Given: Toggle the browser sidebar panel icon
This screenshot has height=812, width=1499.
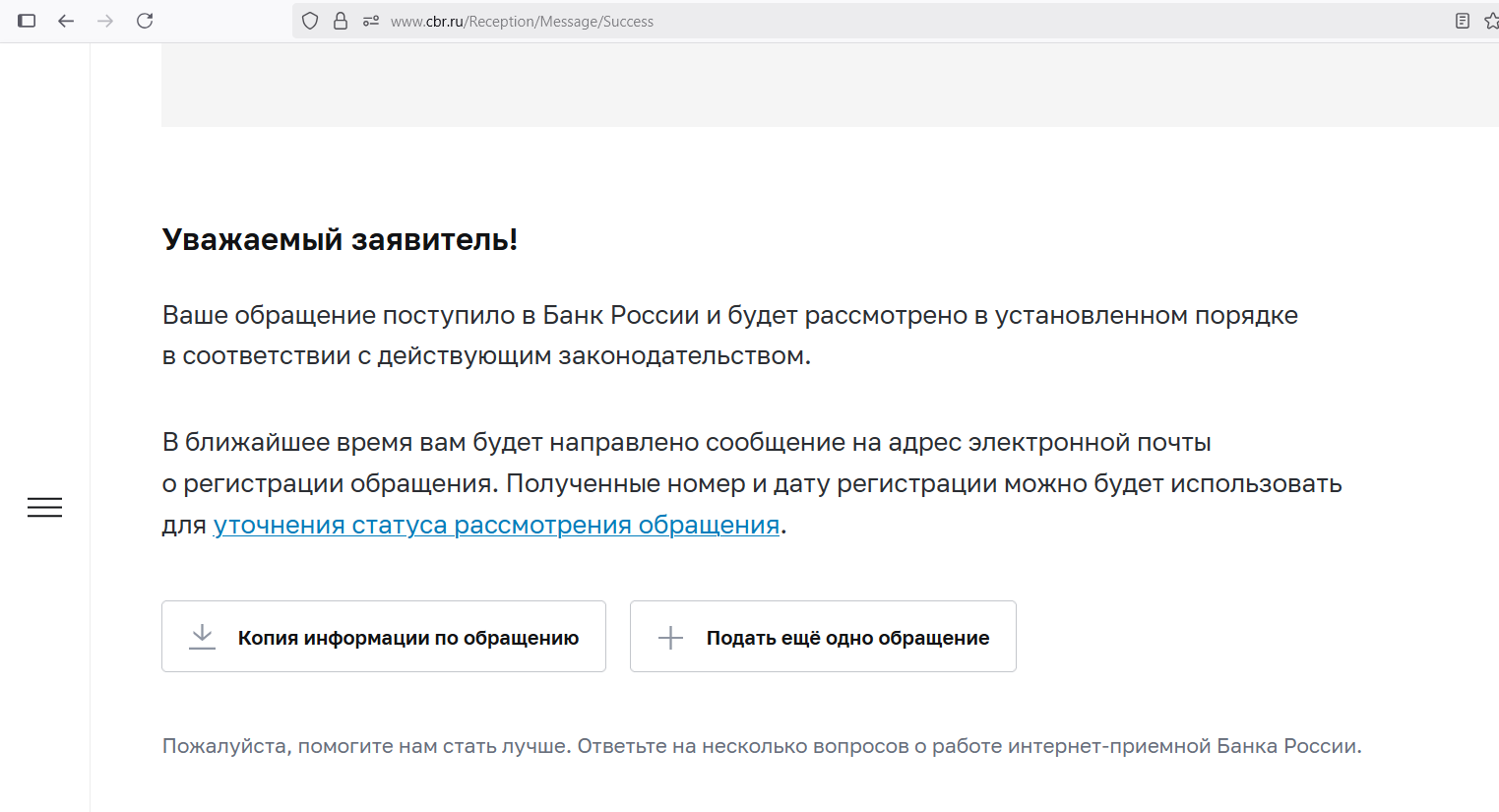Looking at the screenshot, I should coord(27,21).
